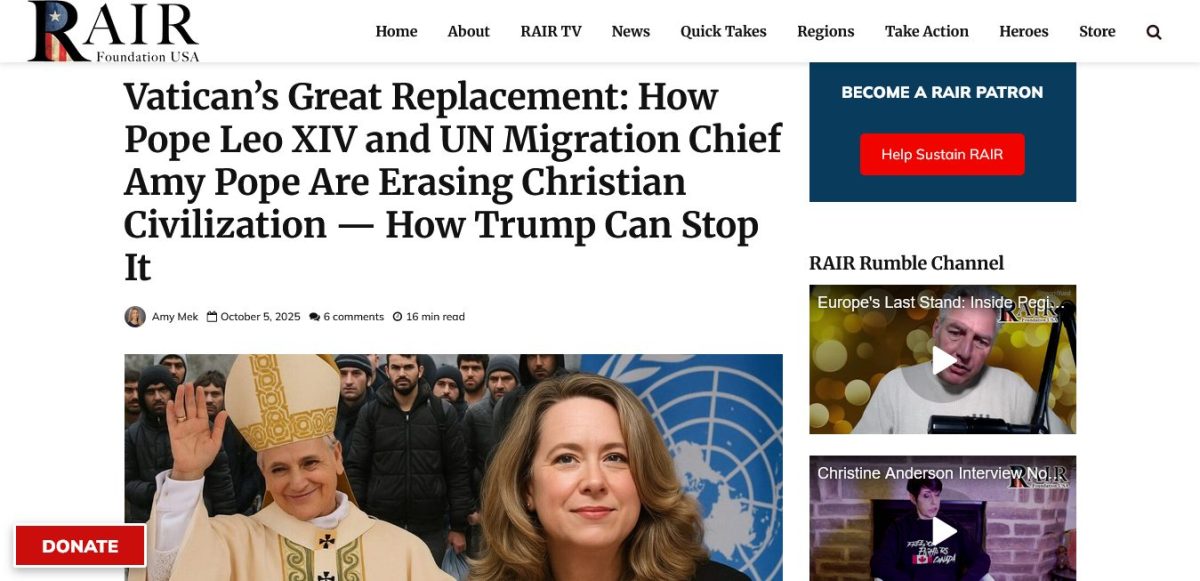Expand the Regions menu

click(x=826, y=31)
